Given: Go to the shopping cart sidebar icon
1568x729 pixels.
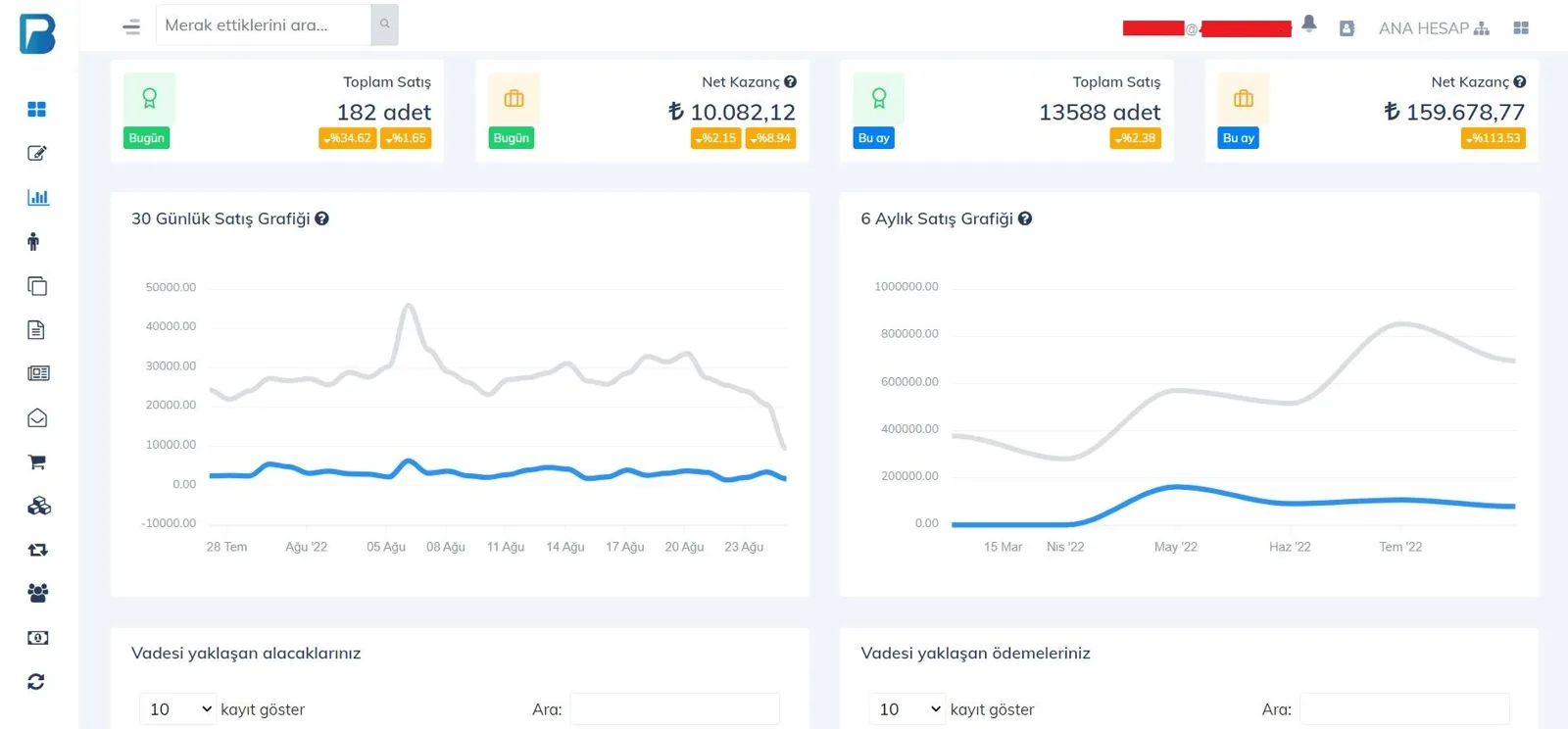Looking at the screenshot, I should click(37, 462).
